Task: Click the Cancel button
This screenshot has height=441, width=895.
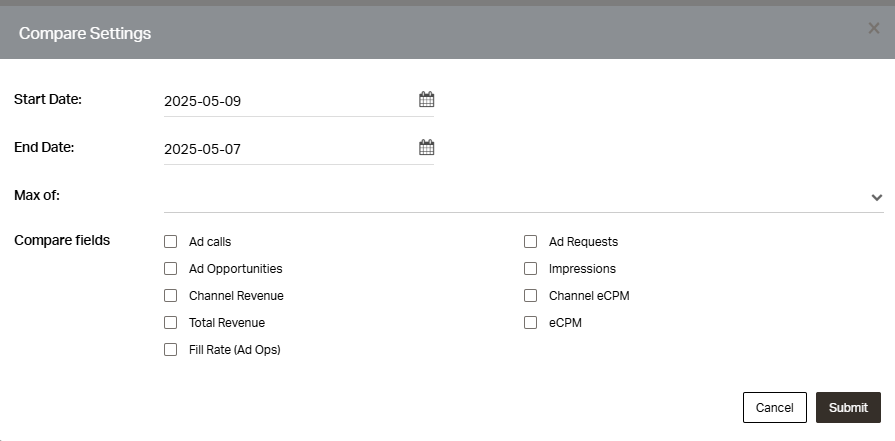Action: 775,407
